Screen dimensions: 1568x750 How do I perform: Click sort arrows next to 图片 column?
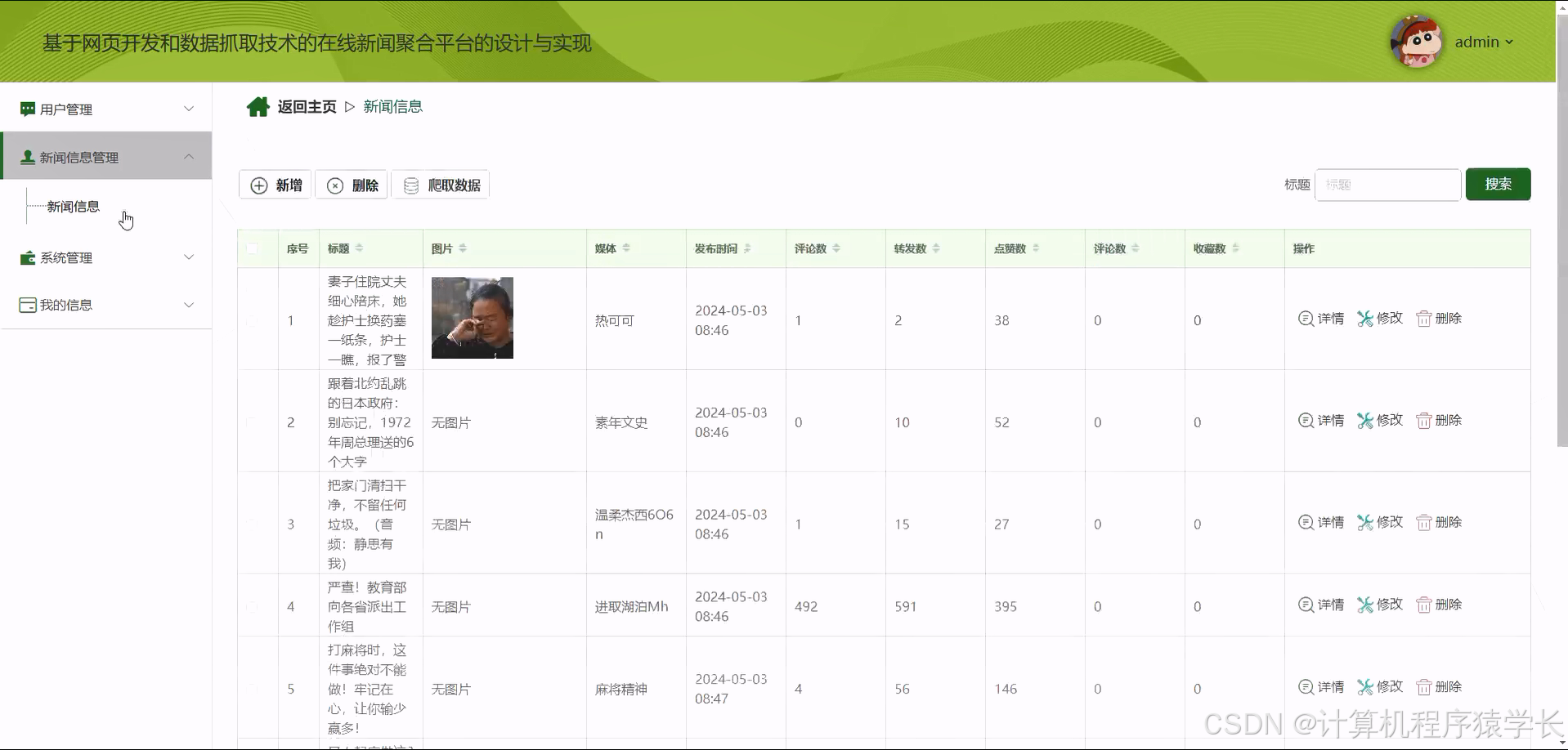click(463, 248)
